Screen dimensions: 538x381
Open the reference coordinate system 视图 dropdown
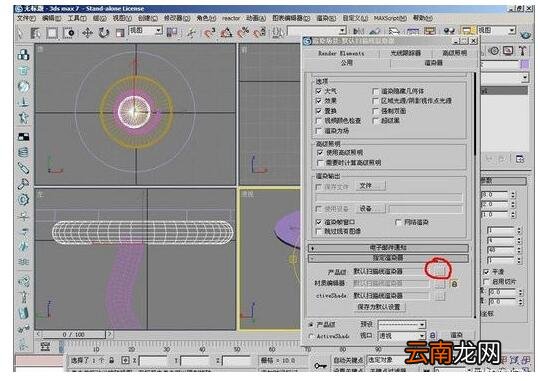coord(145,31)
